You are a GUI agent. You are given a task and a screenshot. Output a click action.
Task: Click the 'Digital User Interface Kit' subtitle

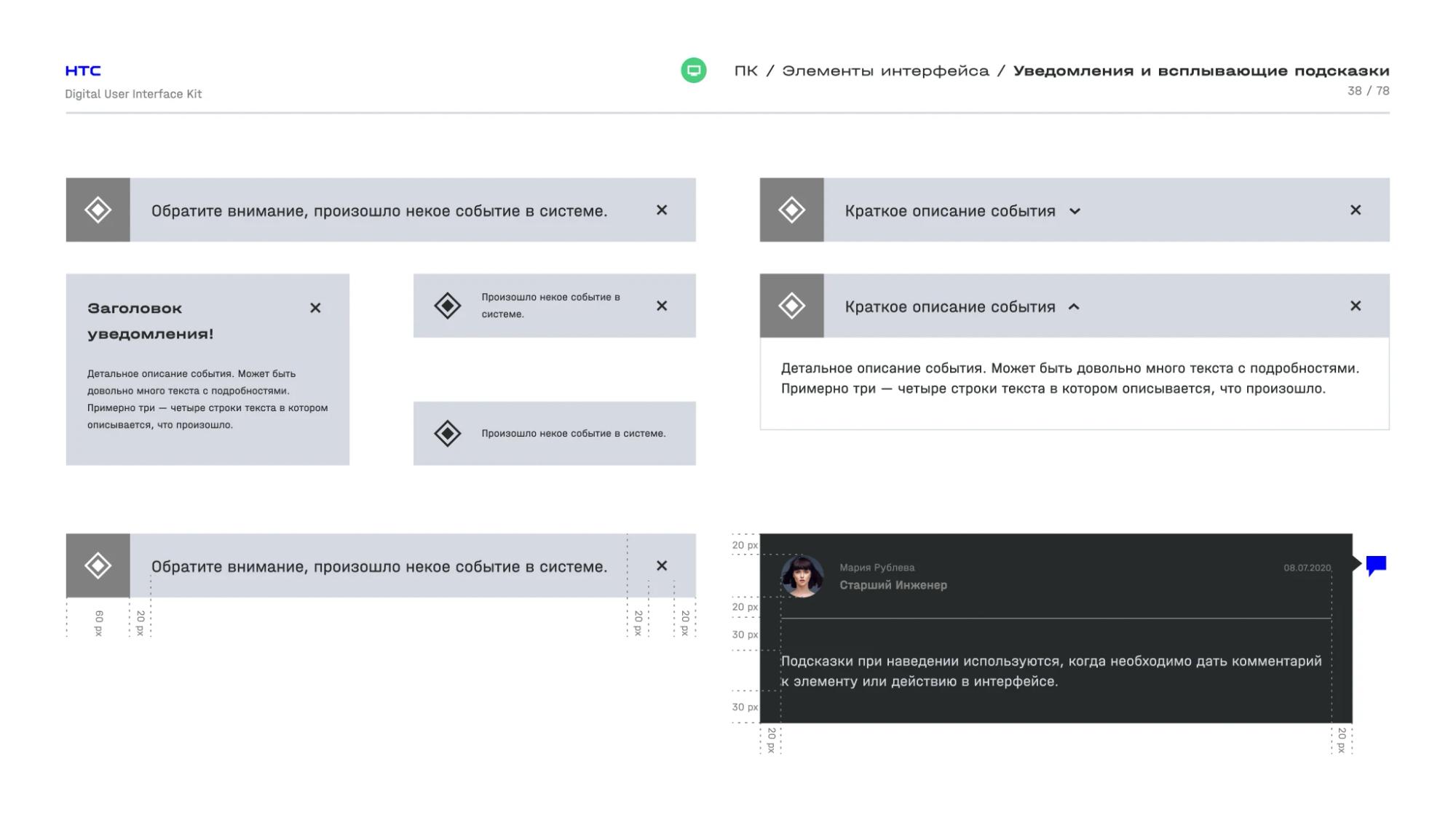click(x=133, y=94)
